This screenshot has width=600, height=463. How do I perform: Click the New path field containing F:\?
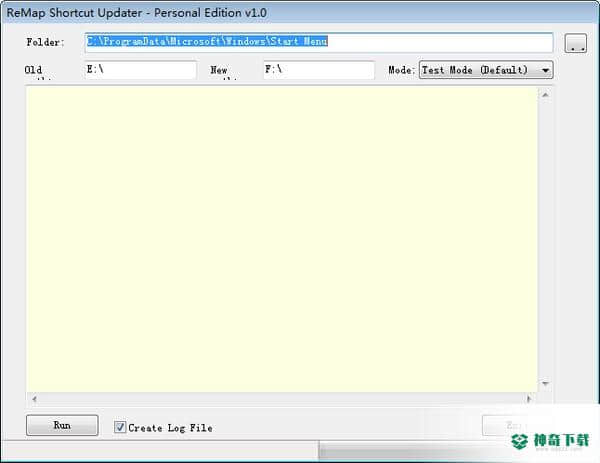tap(319, 70)
